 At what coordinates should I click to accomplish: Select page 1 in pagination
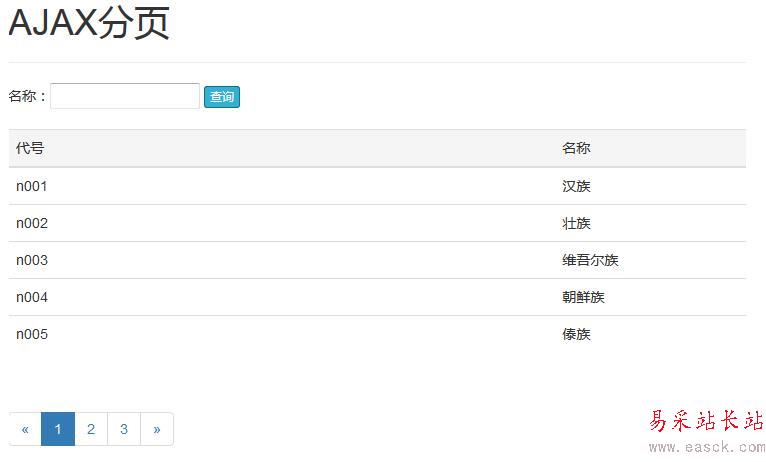coord(58,429)
